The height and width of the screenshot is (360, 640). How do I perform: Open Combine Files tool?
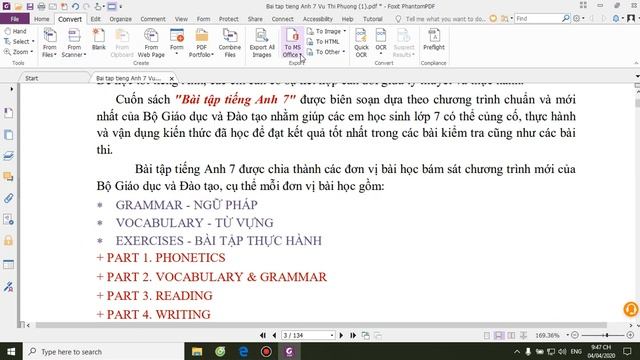coord(230,43)
